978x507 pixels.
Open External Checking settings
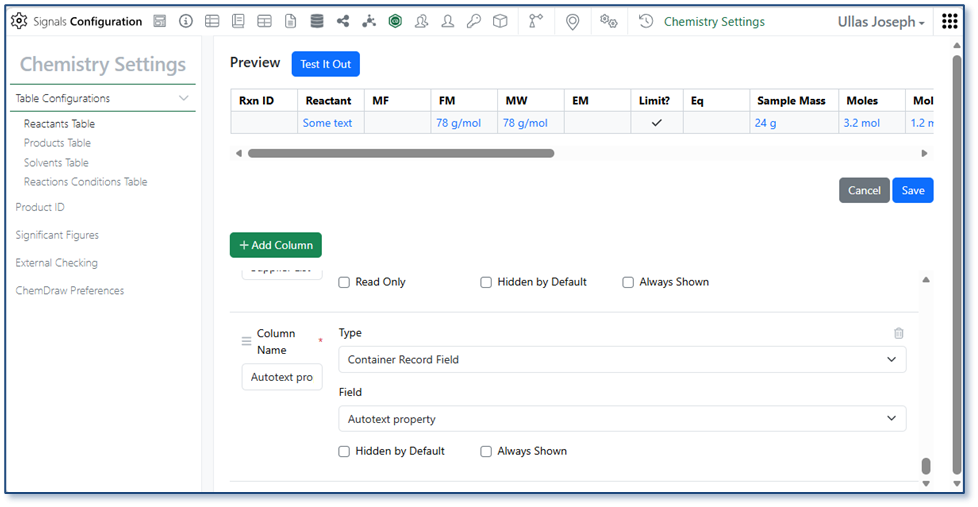click(x=56, y=263)
